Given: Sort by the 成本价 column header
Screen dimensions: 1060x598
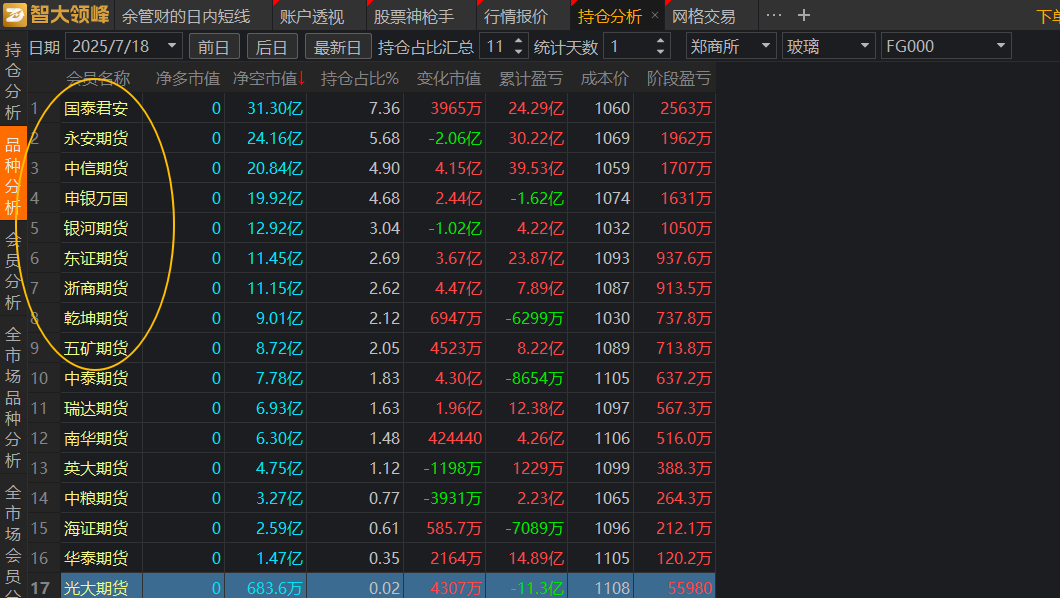Looking at the screenshot, I should (605, 78).
